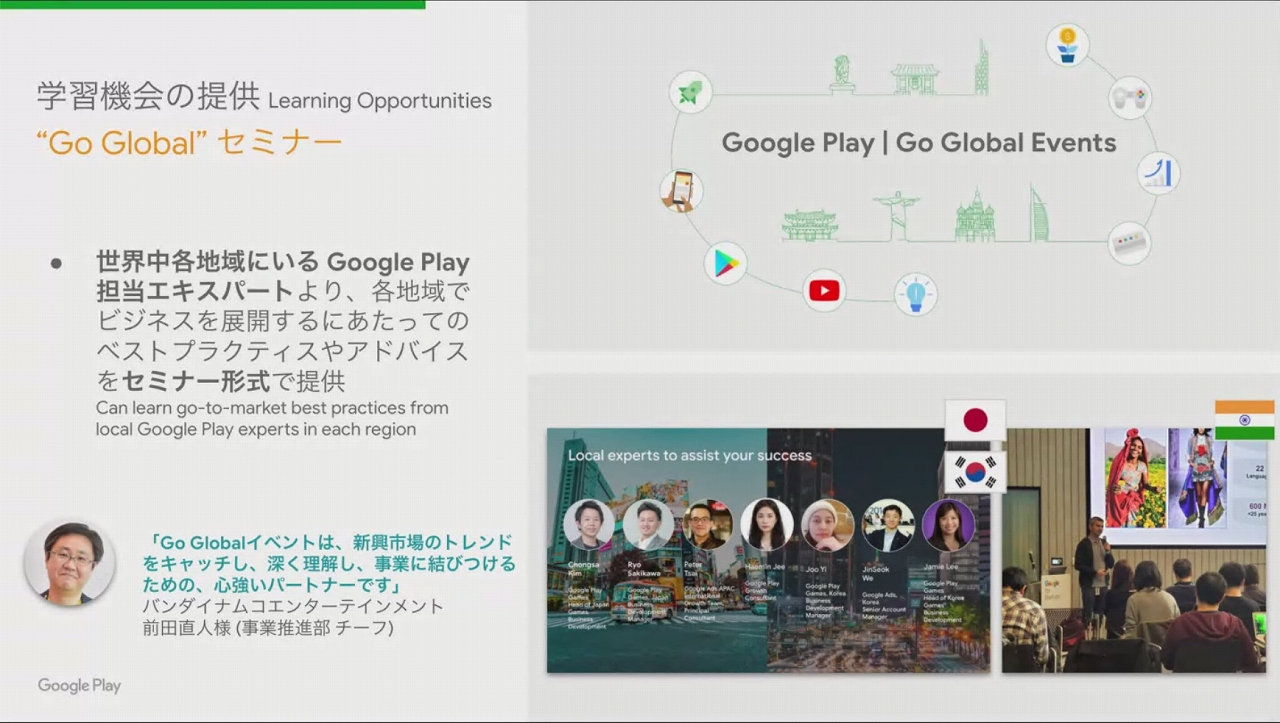Image resolution: width=1280 pixels, height=723 pixels.
Task: Click the blue growth chart icon
Action: (x=1158, y=172)
